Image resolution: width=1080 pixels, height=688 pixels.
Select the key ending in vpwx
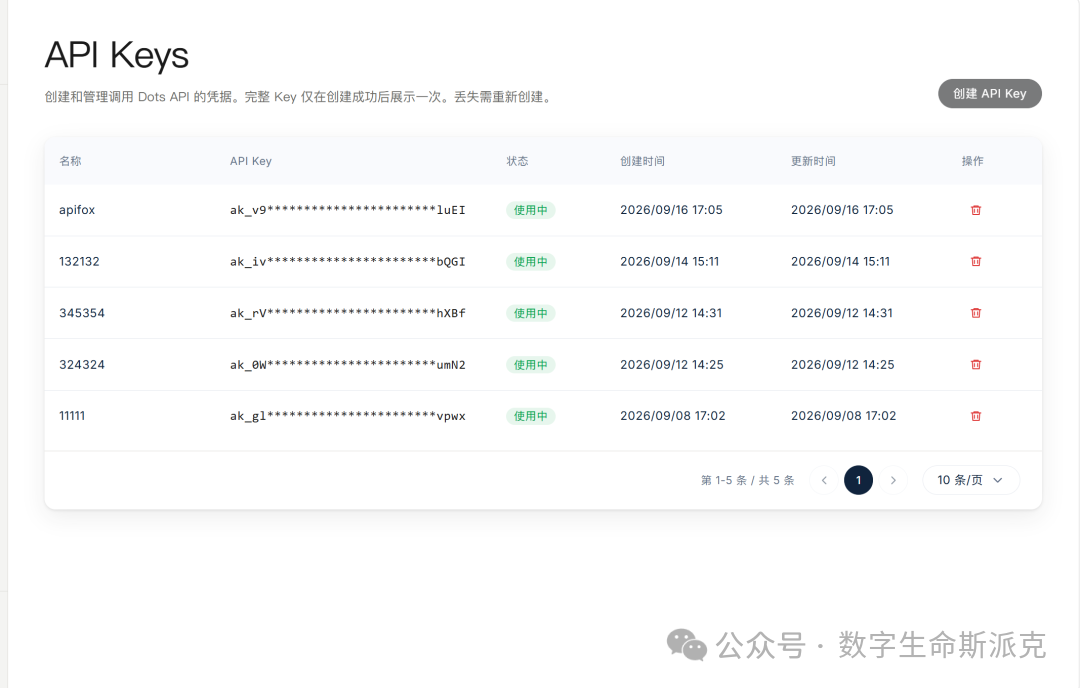pyautogui.click(x=348, y=416)
